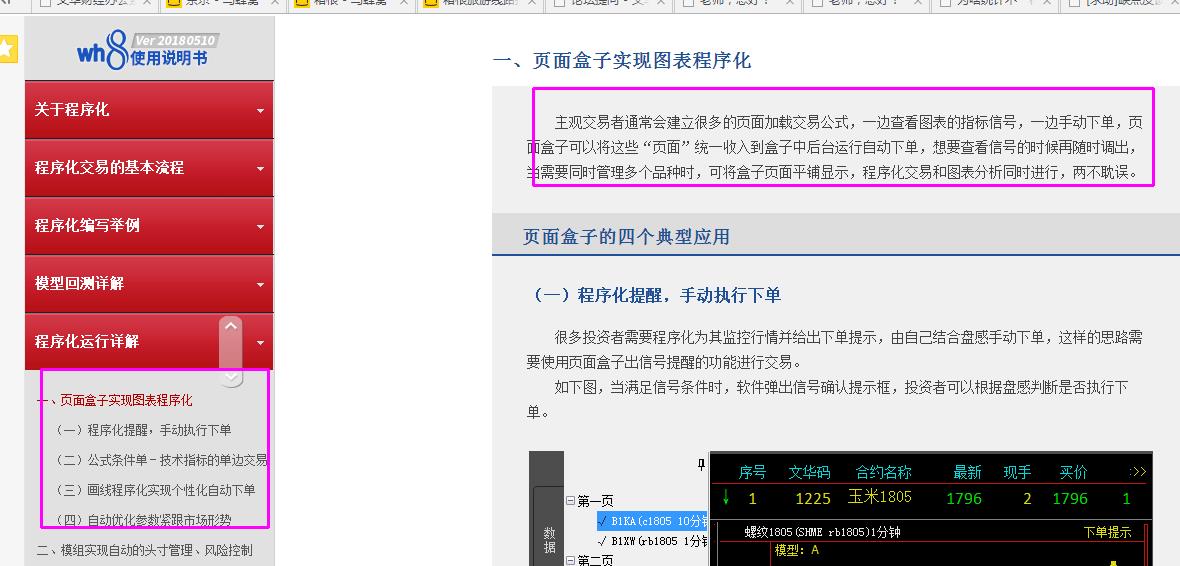This screenshot has width=1180, height=566.
Task: Click the 序号 column header
Action: click(x=752, y=473)
